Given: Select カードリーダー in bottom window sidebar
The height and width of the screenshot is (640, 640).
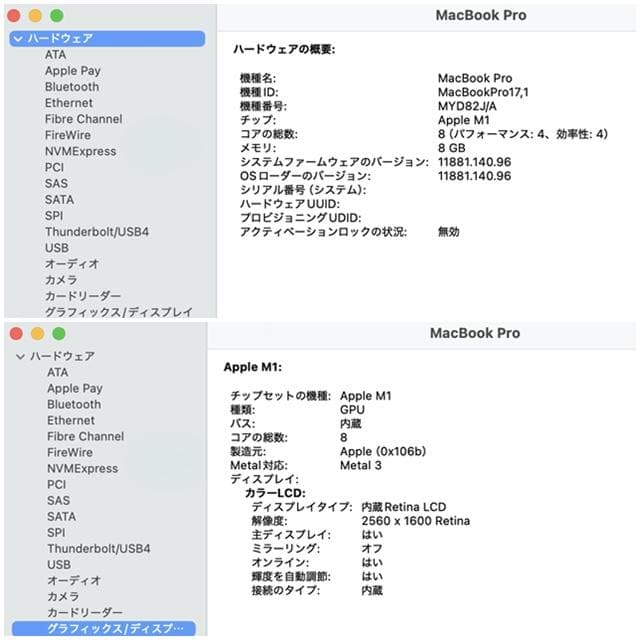Looking at the screenshot, I should coord(85,613).
